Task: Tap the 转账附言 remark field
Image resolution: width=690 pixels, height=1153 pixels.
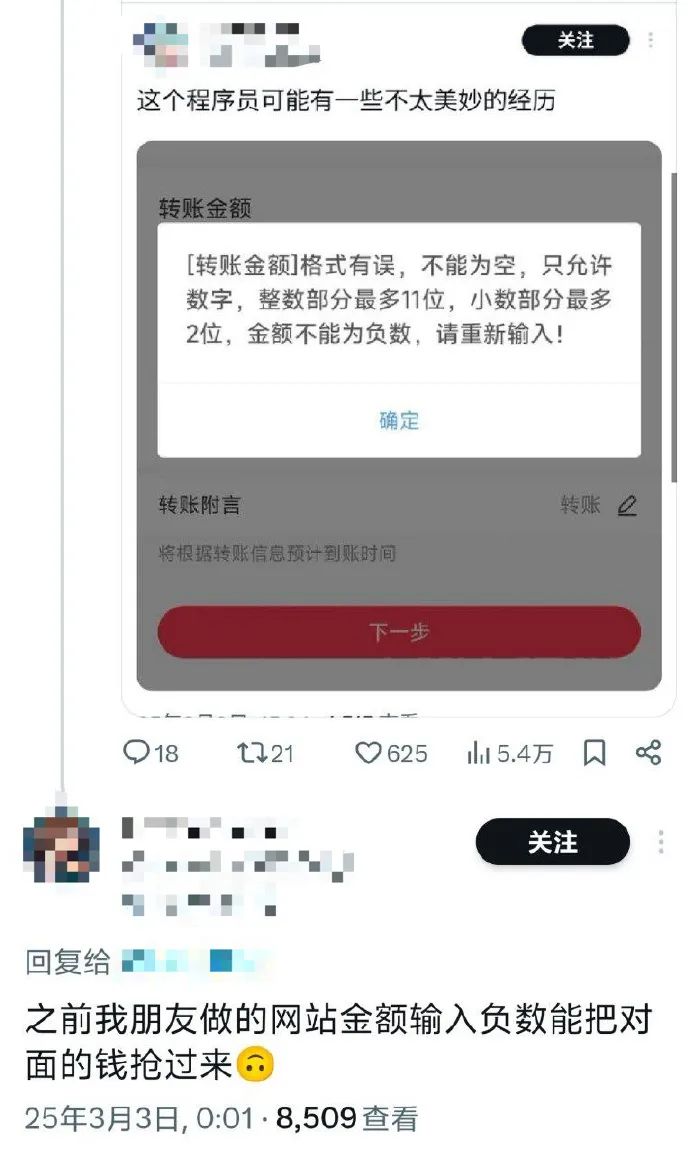Action: (x=399, y=505)
